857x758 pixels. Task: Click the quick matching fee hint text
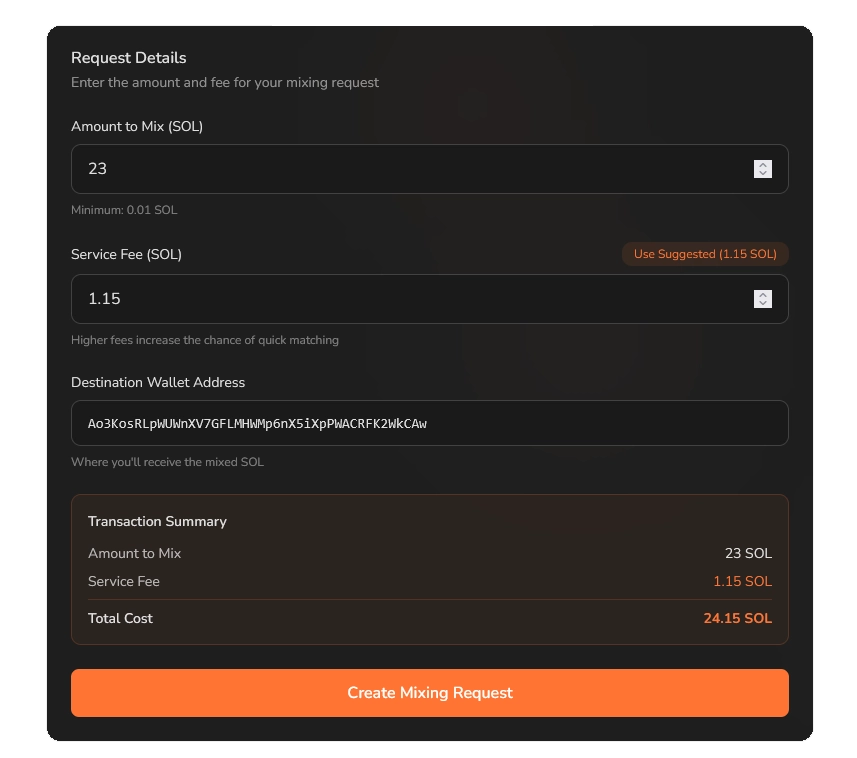coord(205,340)
